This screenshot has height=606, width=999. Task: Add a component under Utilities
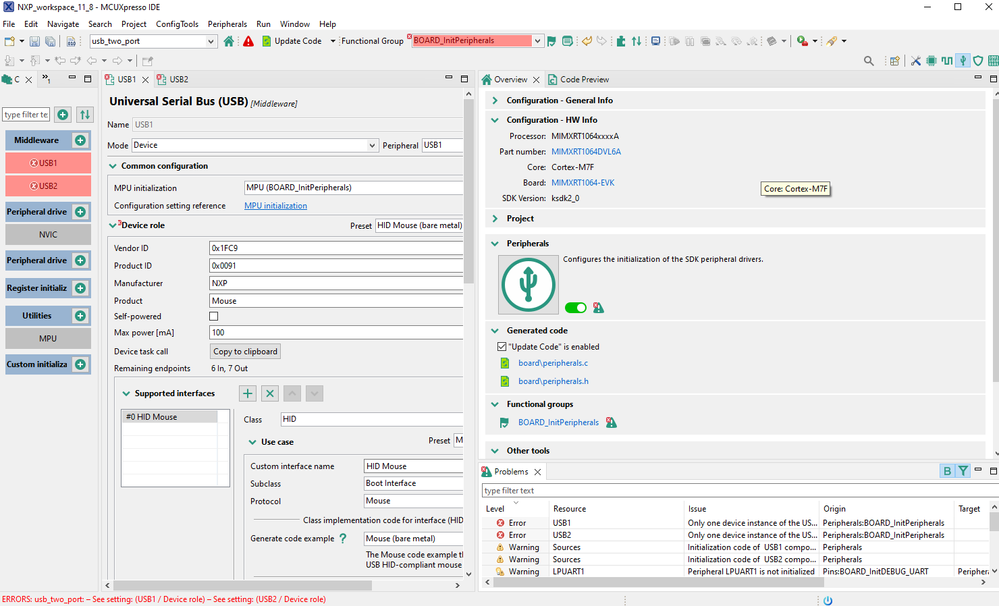tap(80, 315)
